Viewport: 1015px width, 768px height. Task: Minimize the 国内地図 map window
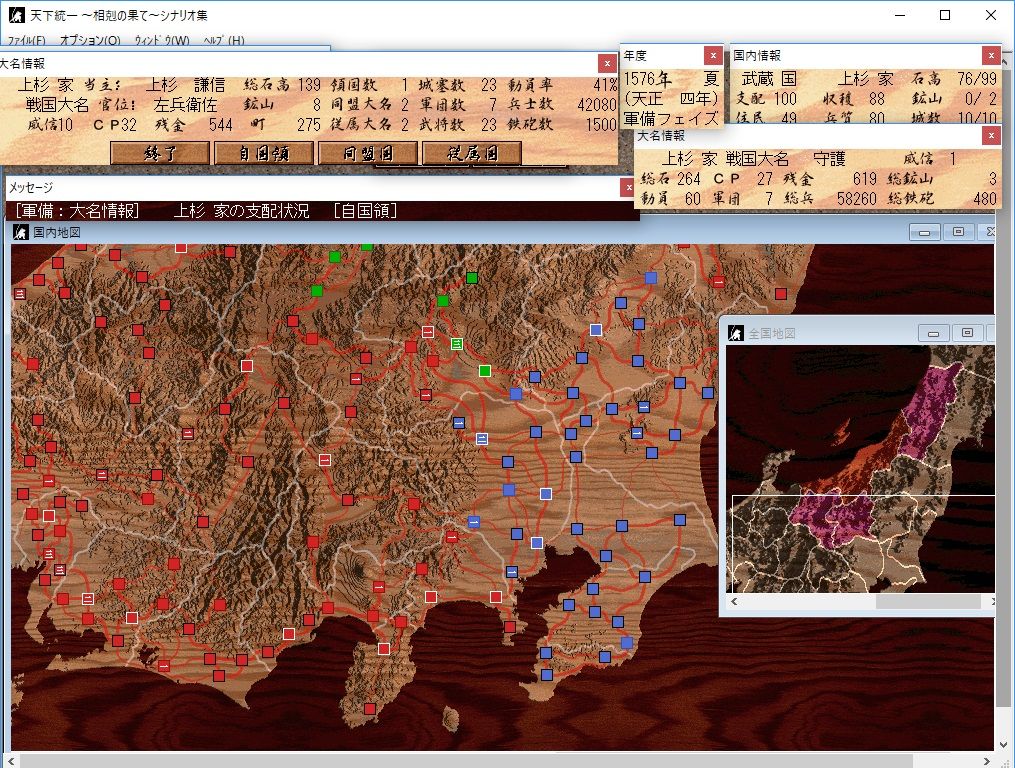coord(924,232)
